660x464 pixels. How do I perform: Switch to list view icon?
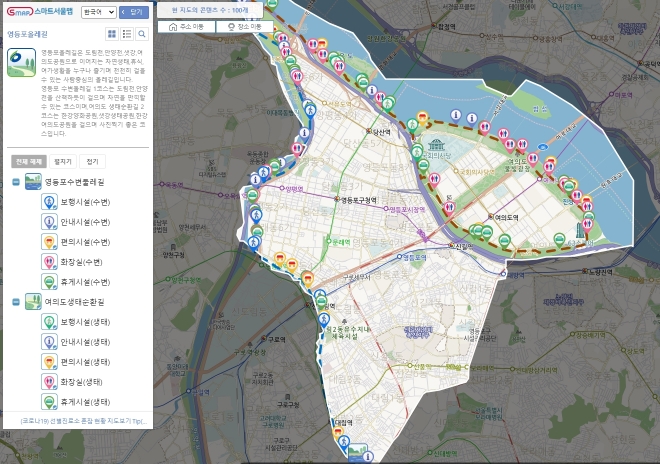(x=126, y=34)
